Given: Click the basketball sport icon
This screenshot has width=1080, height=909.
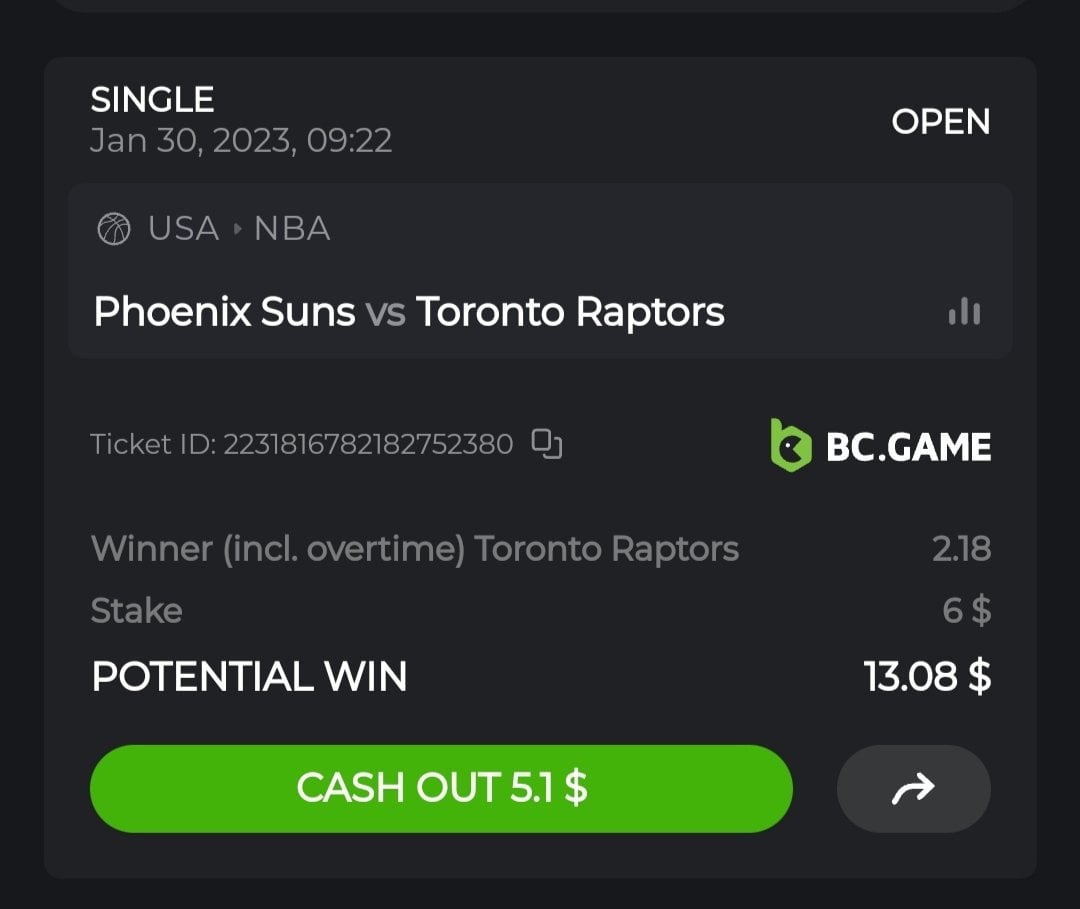Looking at the screenshot, I should point(113,229).
